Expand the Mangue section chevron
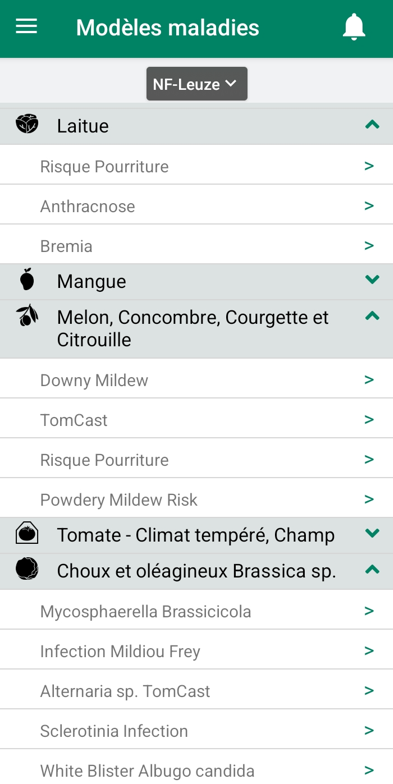 click(x=372, y=280)
